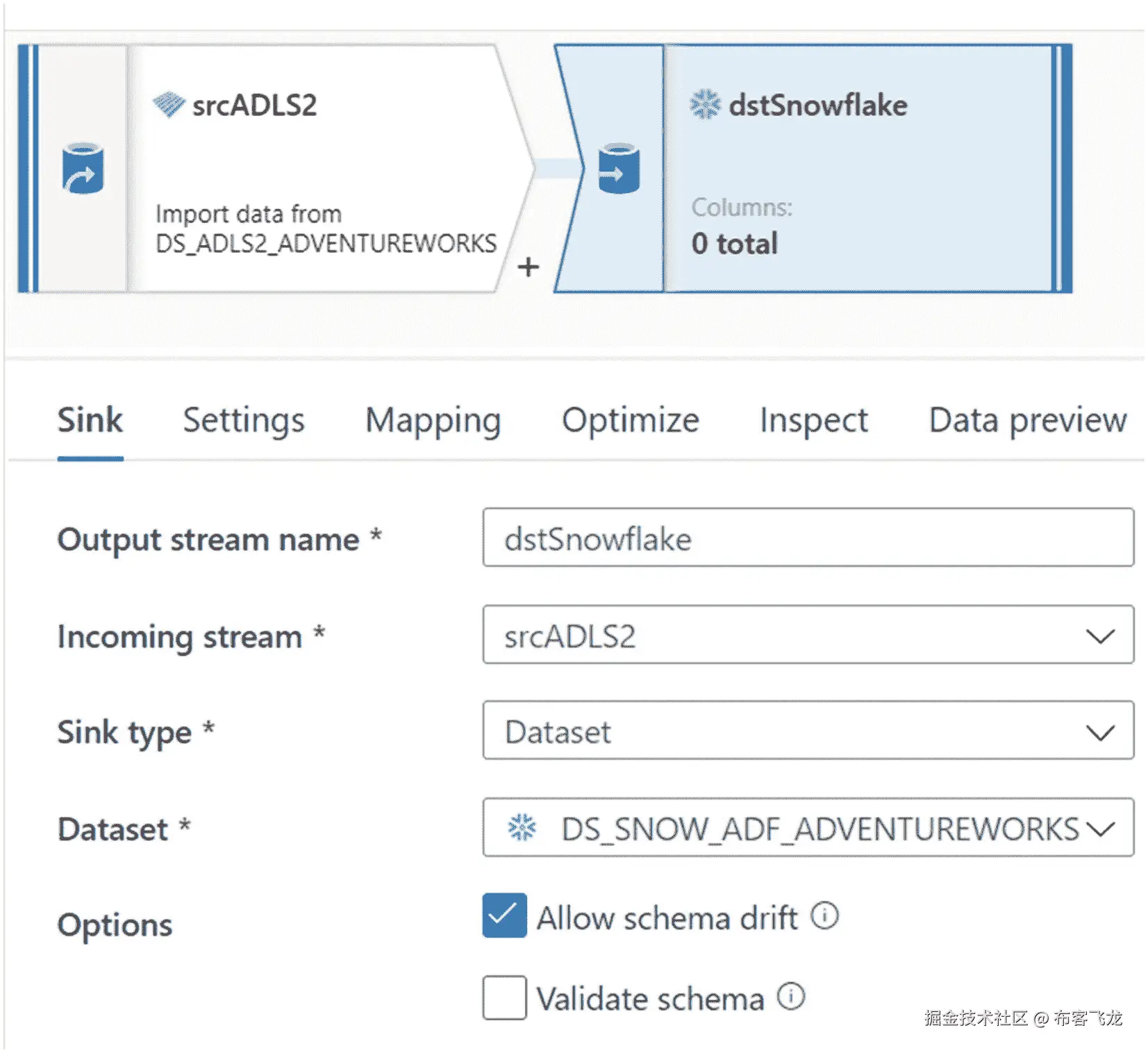Select the Sink tab
The height and width of the screenshot is (1053, 1148).
90,420
